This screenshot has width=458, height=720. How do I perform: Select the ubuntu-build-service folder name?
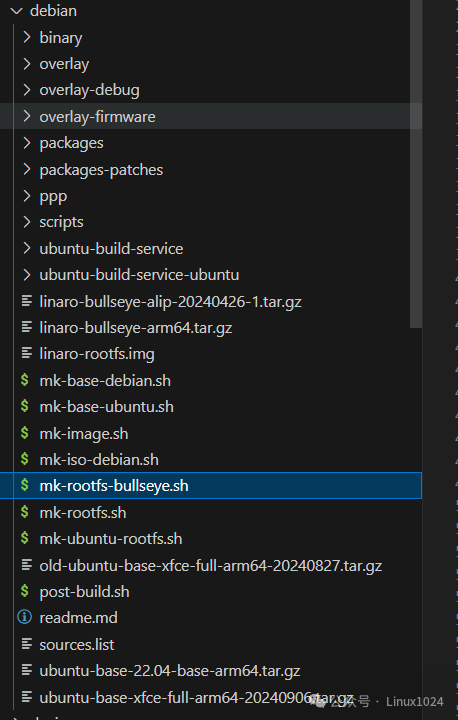coord(111,249)
